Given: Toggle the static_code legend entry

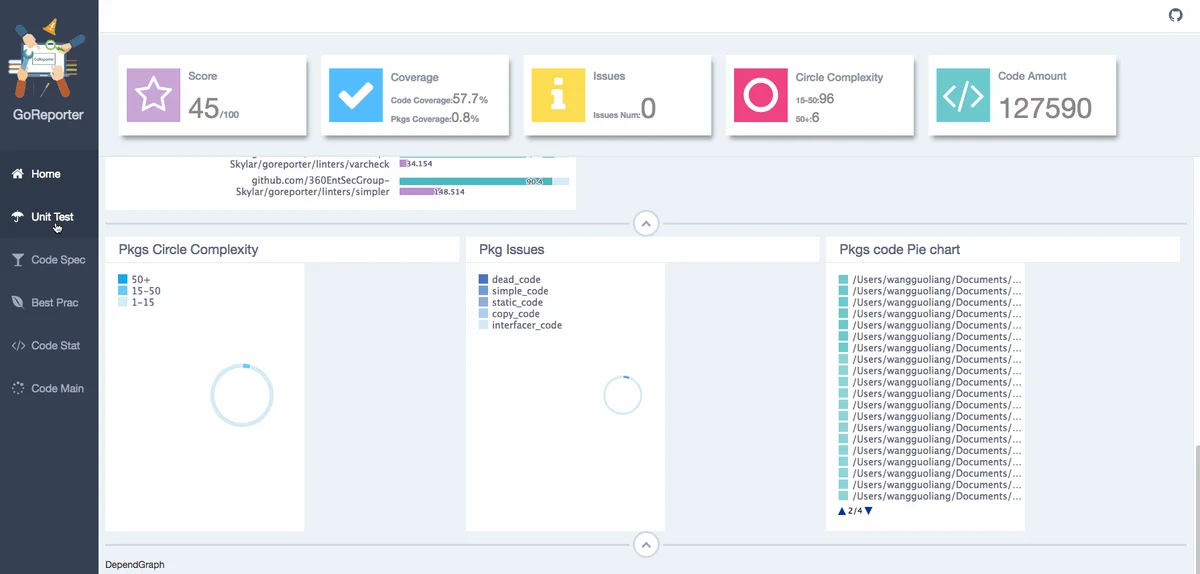Looking at the screenshot, I should [x=511, y=303].
